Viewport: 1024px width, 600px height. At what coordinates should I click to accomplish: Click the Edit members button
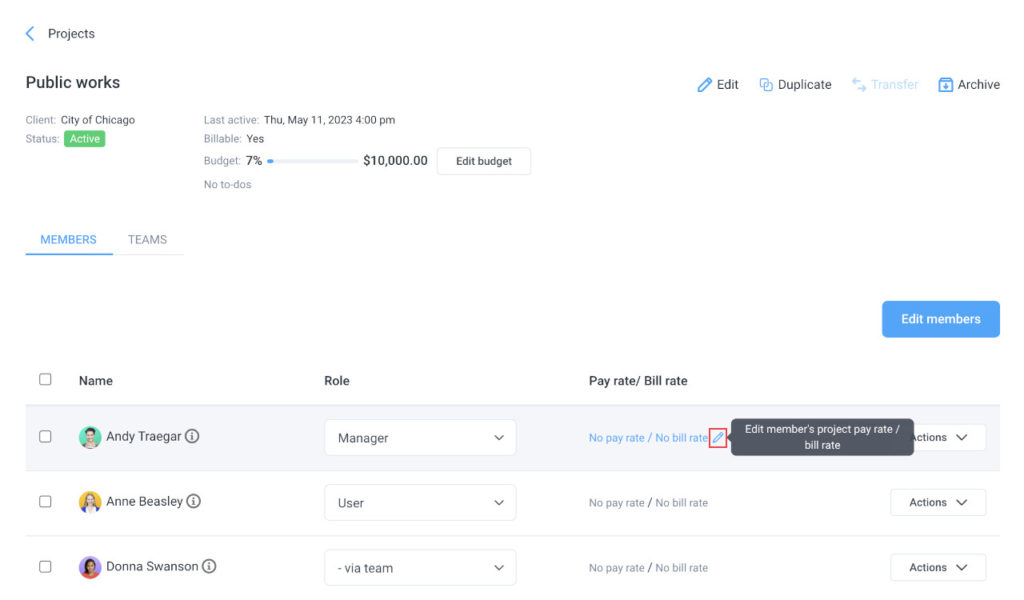[940, 318]
